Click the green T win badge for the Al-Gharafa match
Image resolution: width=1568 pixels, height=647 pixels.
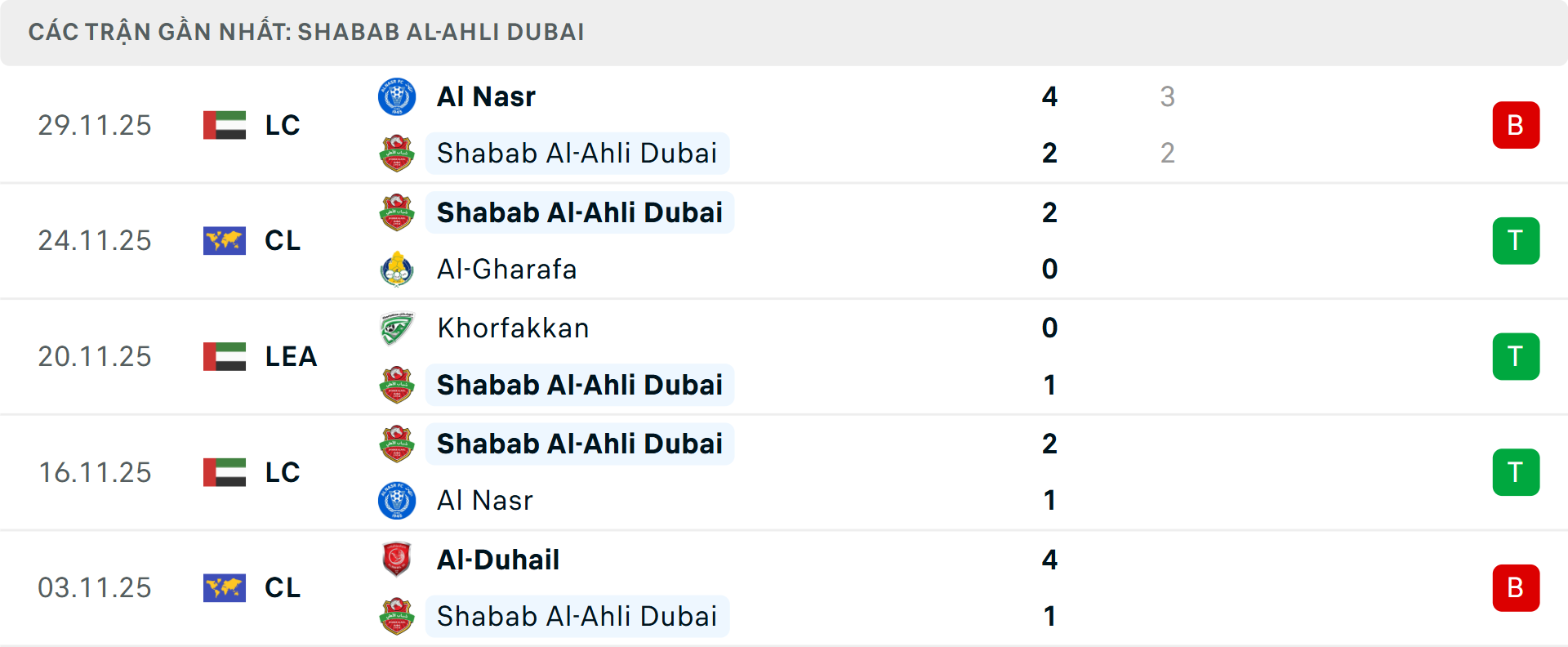(x=1516, y=240)
